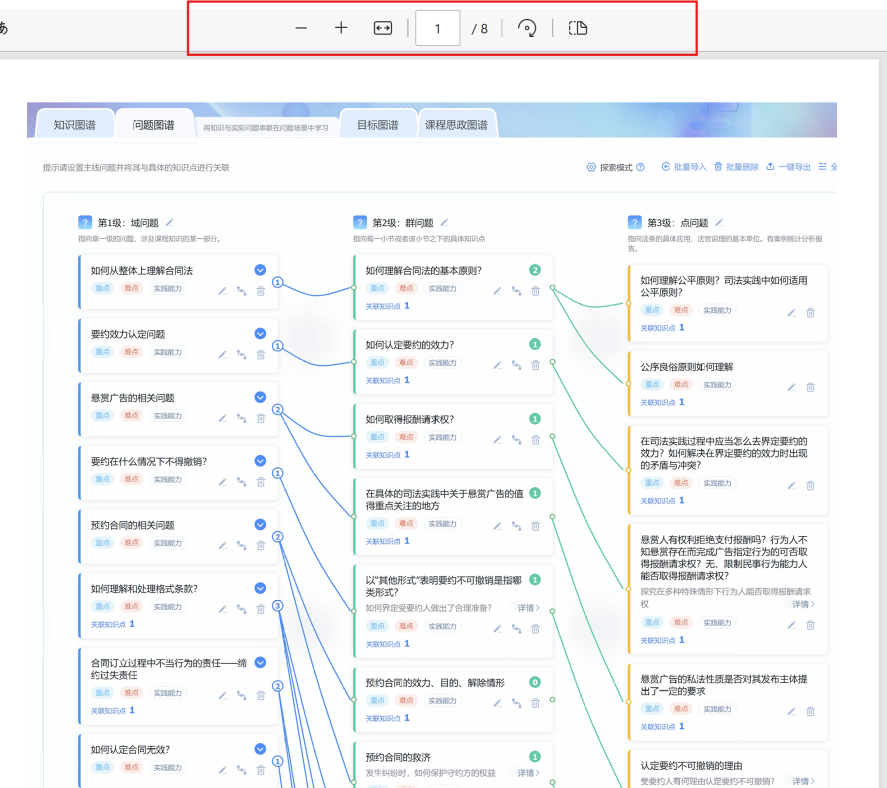Delete the 公序良俗原则如何理解 card
This screenshot has width=887, height=788.
click(x=811, y=387)
